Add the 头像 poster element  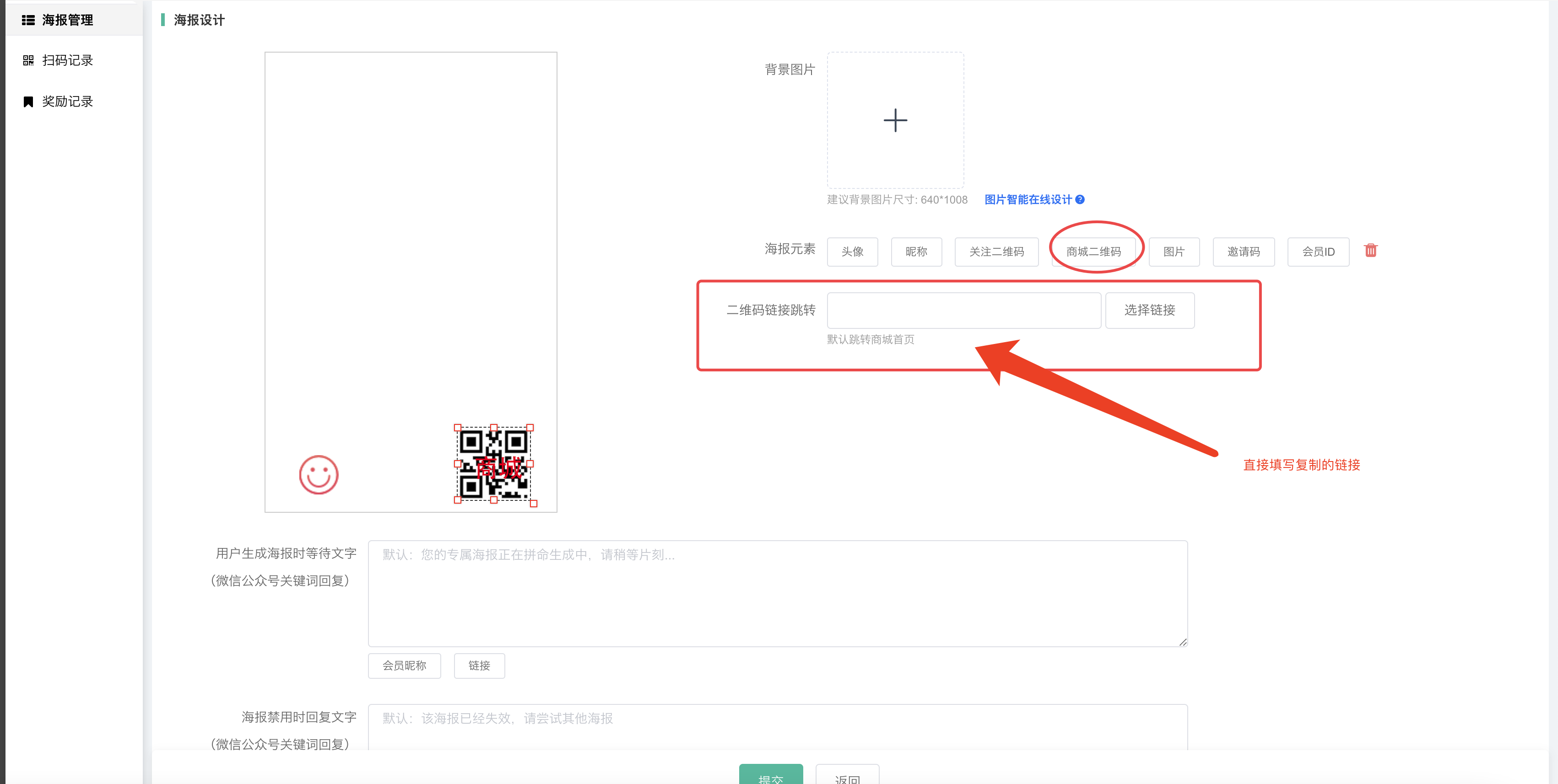point(852,252)
